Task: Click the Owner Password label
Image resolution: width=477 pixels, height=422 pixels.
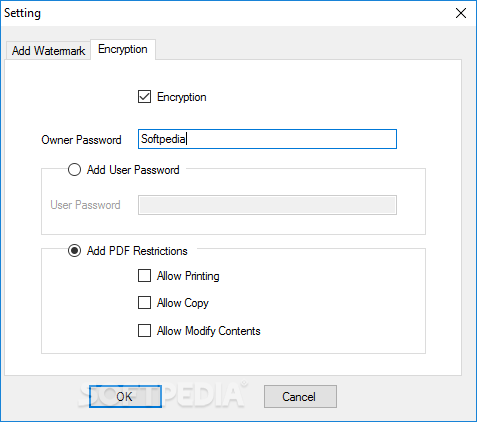Action: click(x=81, y=140)
